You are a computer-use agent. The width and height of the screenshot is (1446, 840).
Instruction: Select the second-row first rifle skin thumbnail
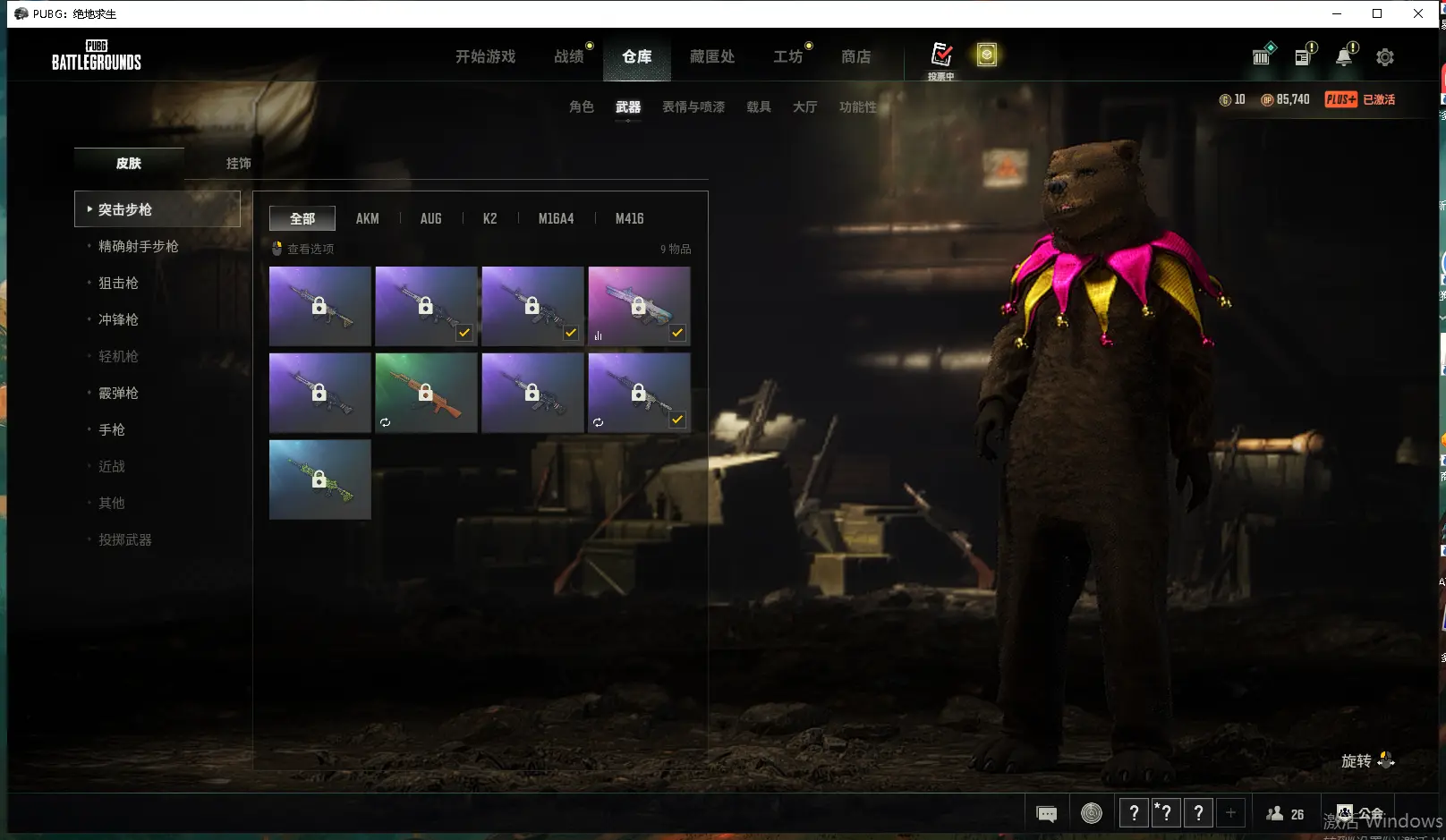[x=320, y=393]
